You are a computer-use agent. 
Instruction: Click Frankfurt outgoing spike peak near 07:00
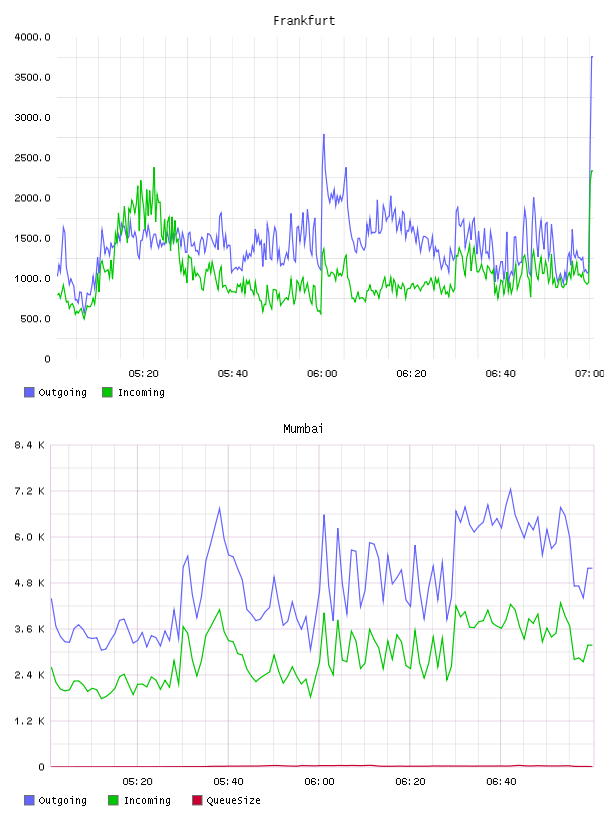pos(592,57)
